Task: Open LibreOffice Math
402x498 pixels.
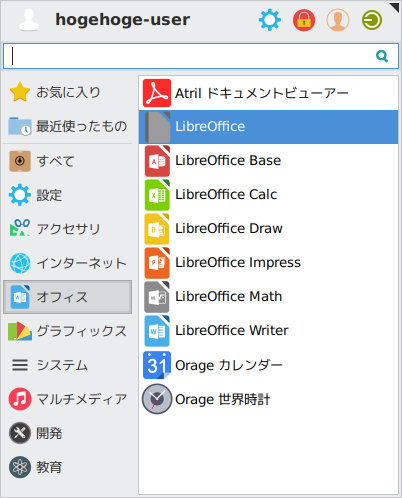Action: click(268, 297)
